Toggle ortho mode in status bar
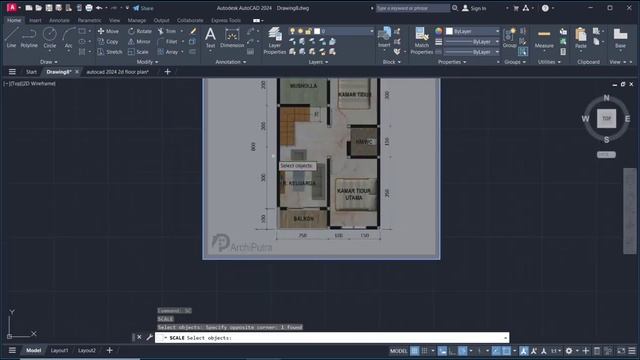This screenshot has height=360, width=640. pos(452,351)
